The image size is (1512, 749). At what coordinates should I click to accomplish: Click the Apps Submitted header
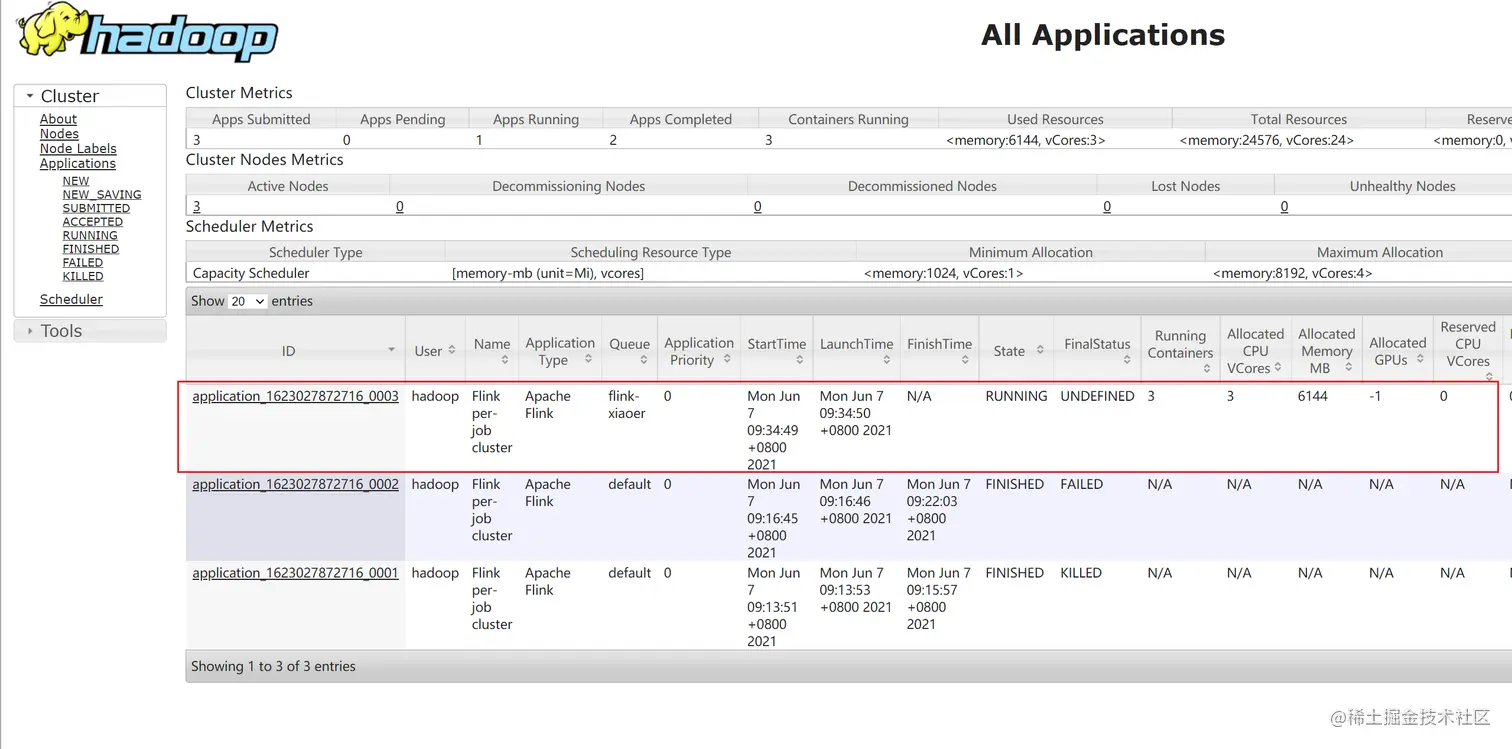click(x=261, y=119)
